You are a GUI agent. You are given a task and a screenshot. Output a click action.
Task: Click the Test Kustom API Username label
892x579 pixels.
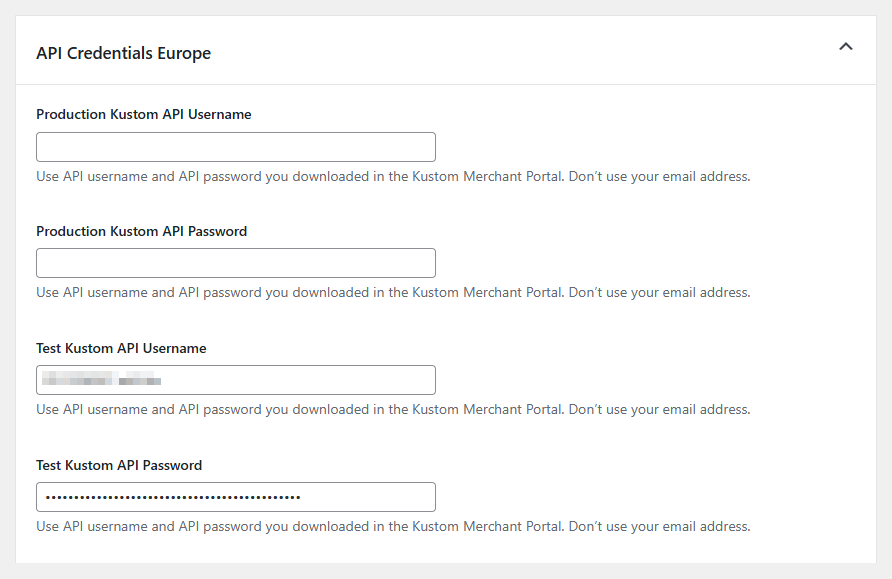pyautogui.click(x=121, y=349)
